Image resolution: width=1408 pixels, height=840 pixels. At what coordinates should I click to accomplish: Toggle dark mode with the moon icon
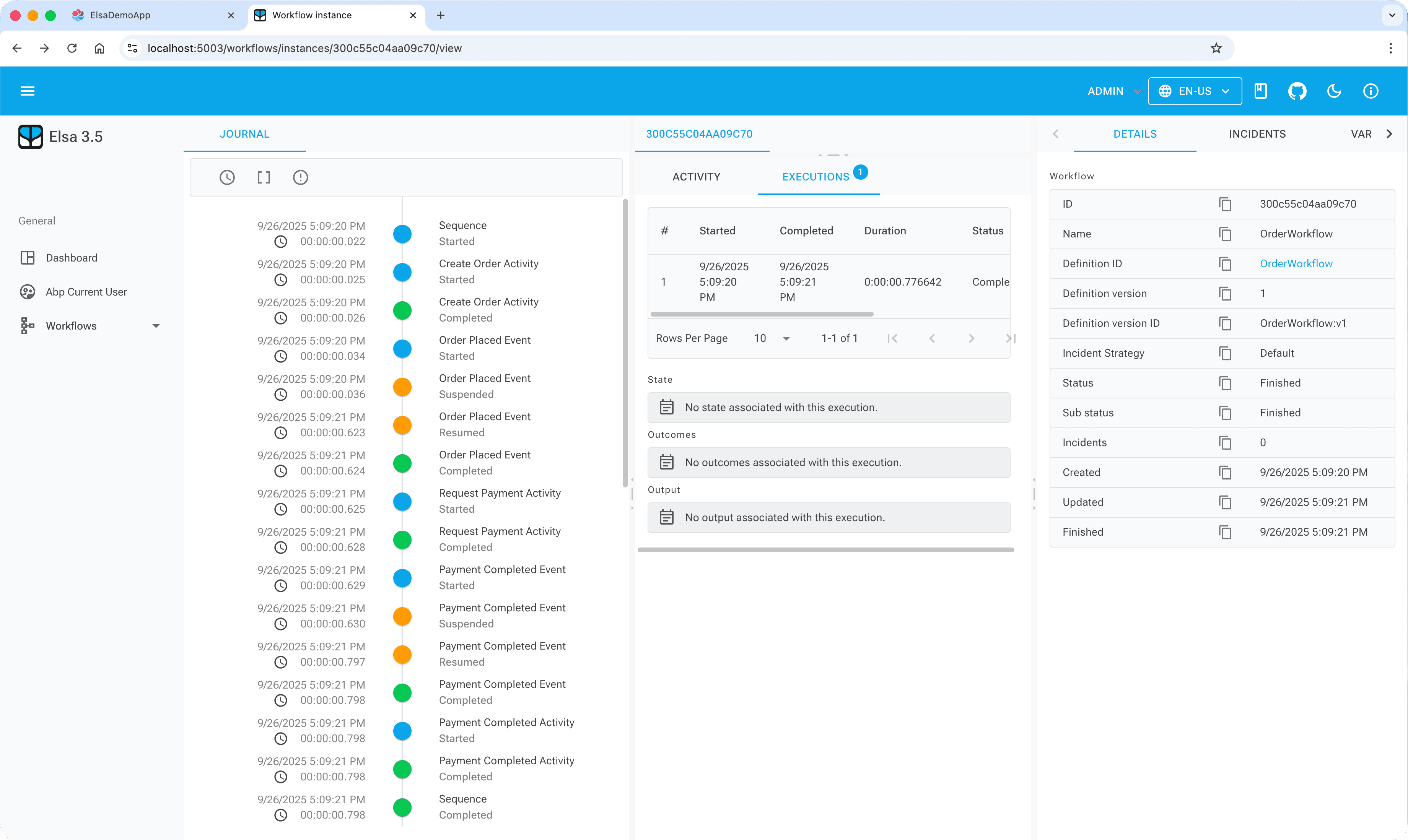[x=1334, y=91]
